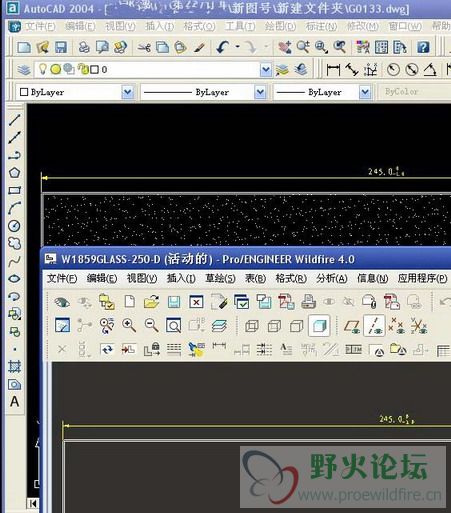Screen dimensions: 451x513
Task: Open Pro/ENGINEER 分析(A) menu
Action: tap(332, 278)
